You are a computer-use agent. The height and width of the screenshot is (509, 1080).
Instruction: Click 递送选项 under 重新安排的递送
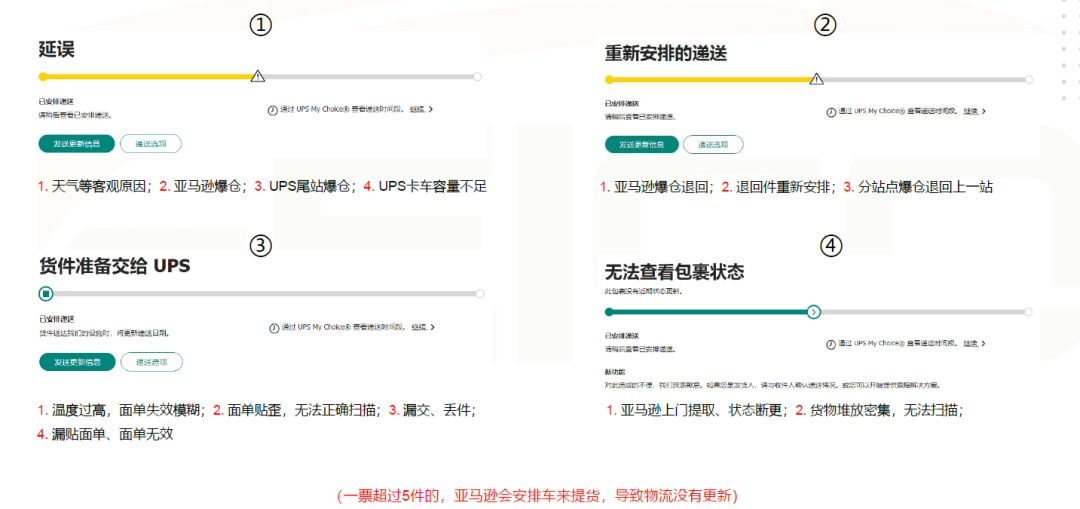tap(713, 145)
